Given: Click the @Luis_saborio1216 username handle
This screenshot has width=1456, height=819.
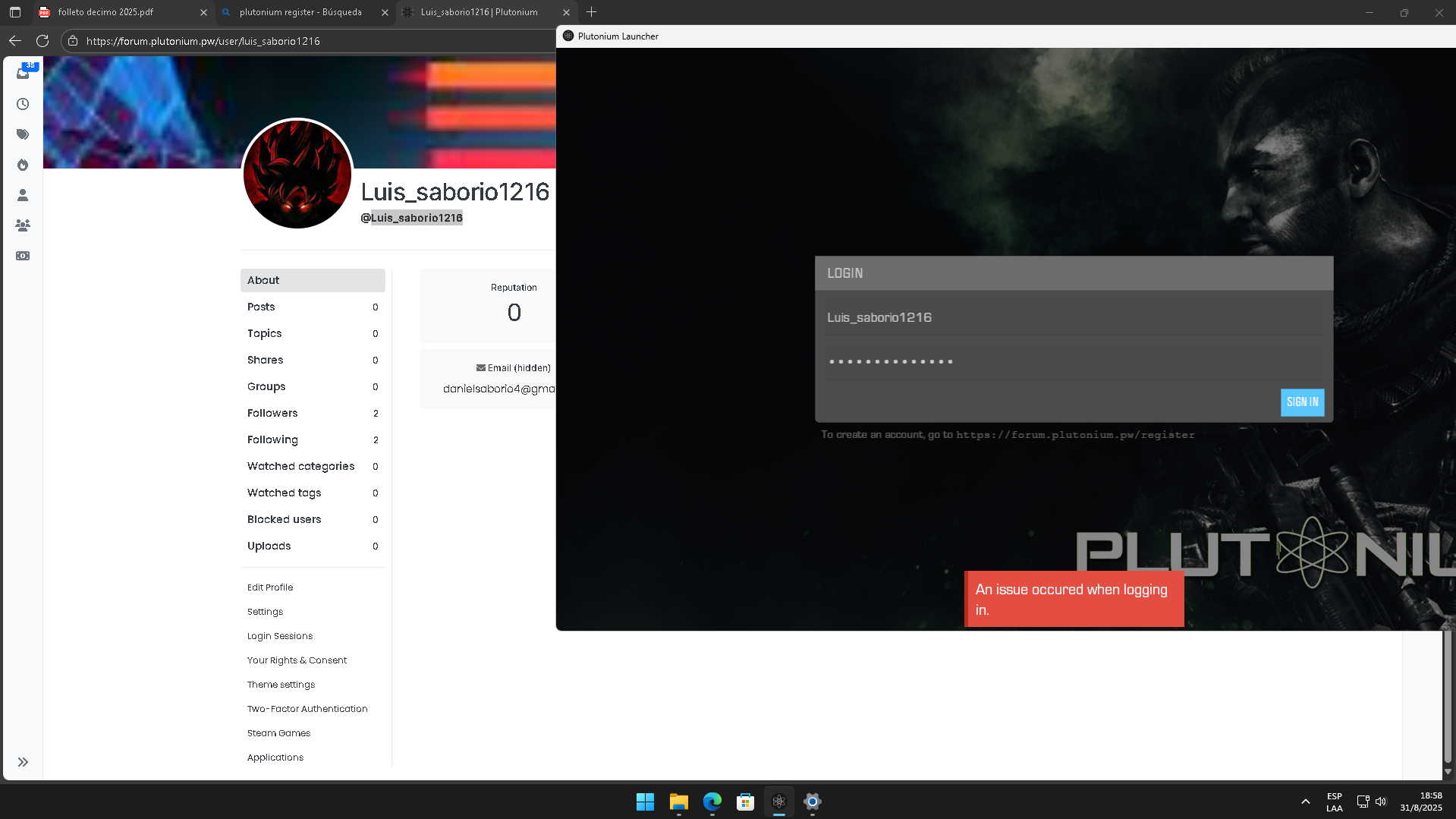Looking at the screenshot, I should click(412, 218).
